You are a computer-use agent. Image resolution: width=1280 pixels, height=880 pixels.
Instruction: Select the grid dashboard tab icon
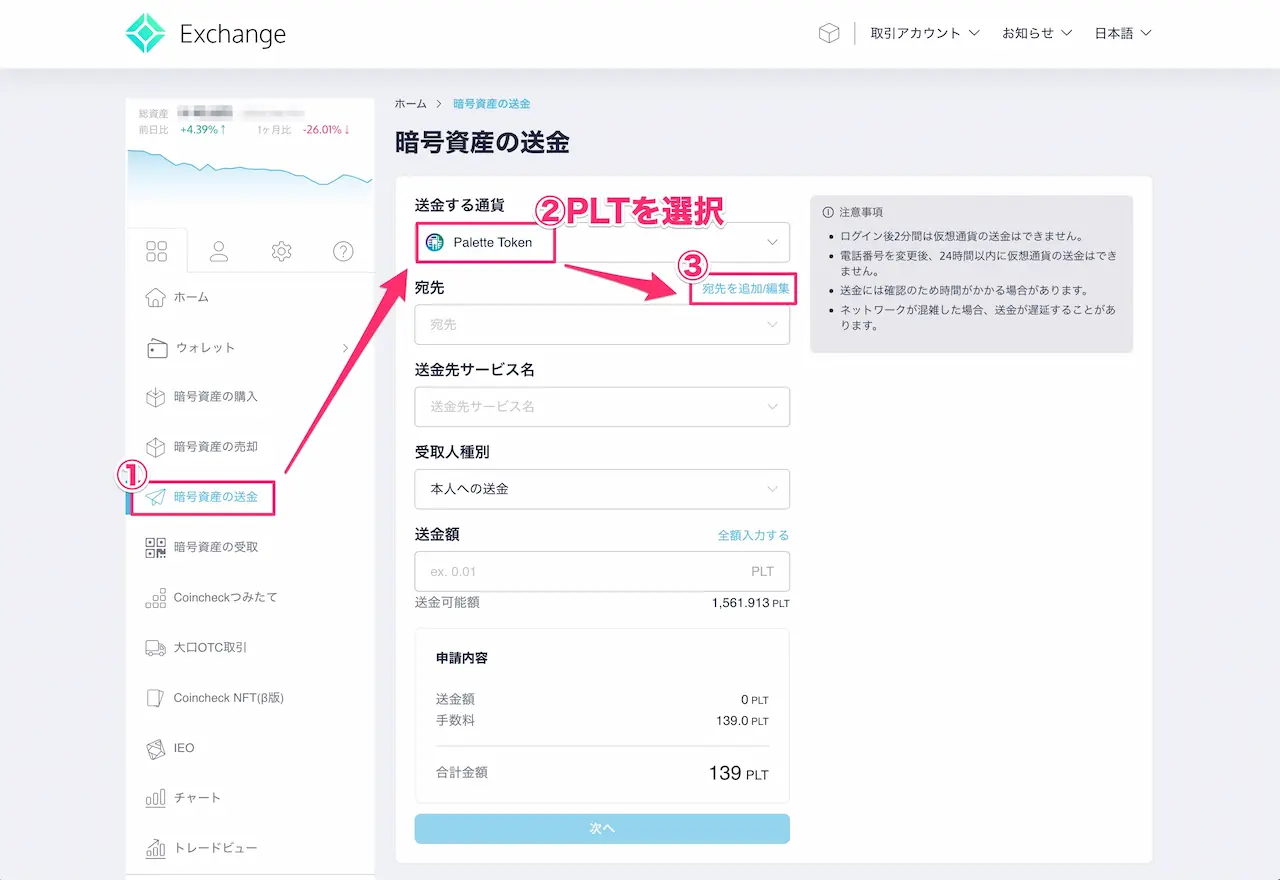click(x=157, y=251)
